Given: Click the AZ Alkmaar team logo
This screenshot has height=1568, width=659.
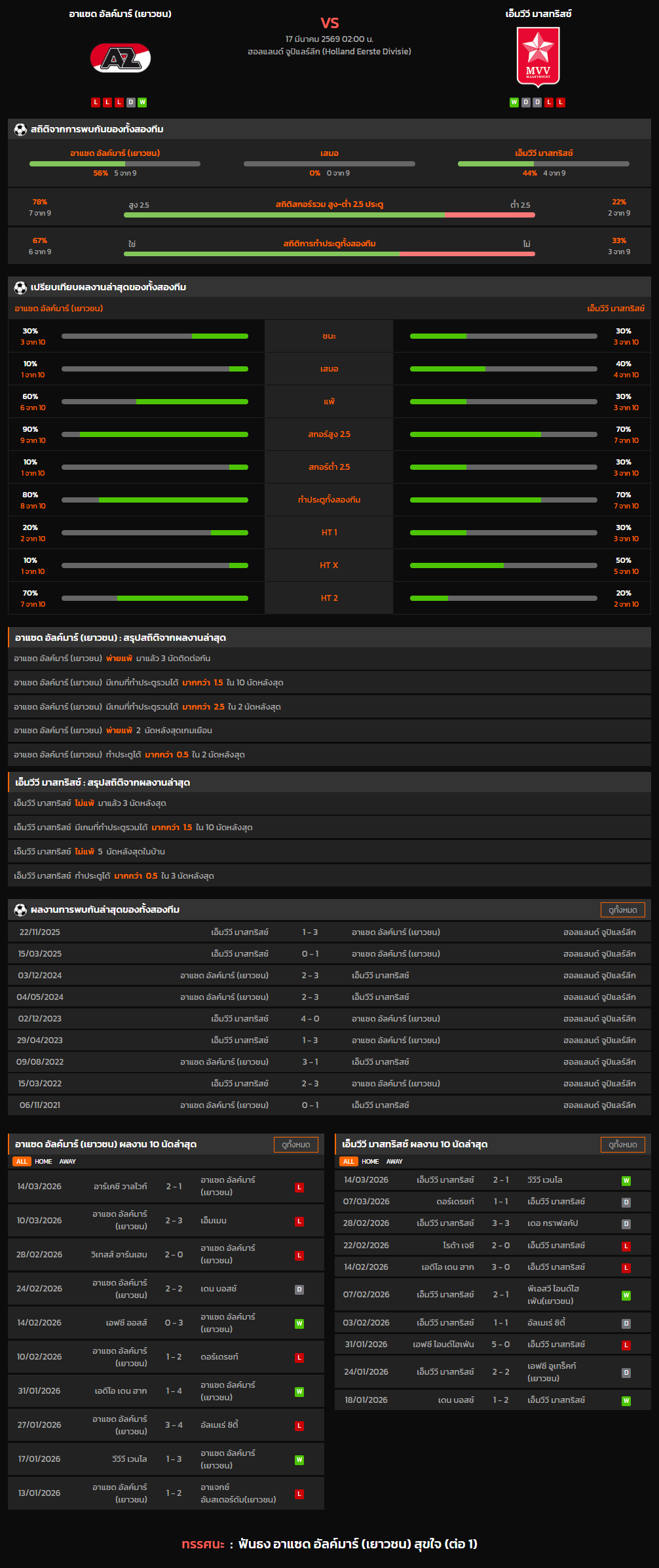Looking at the screenshot, I should click(120, 58).
